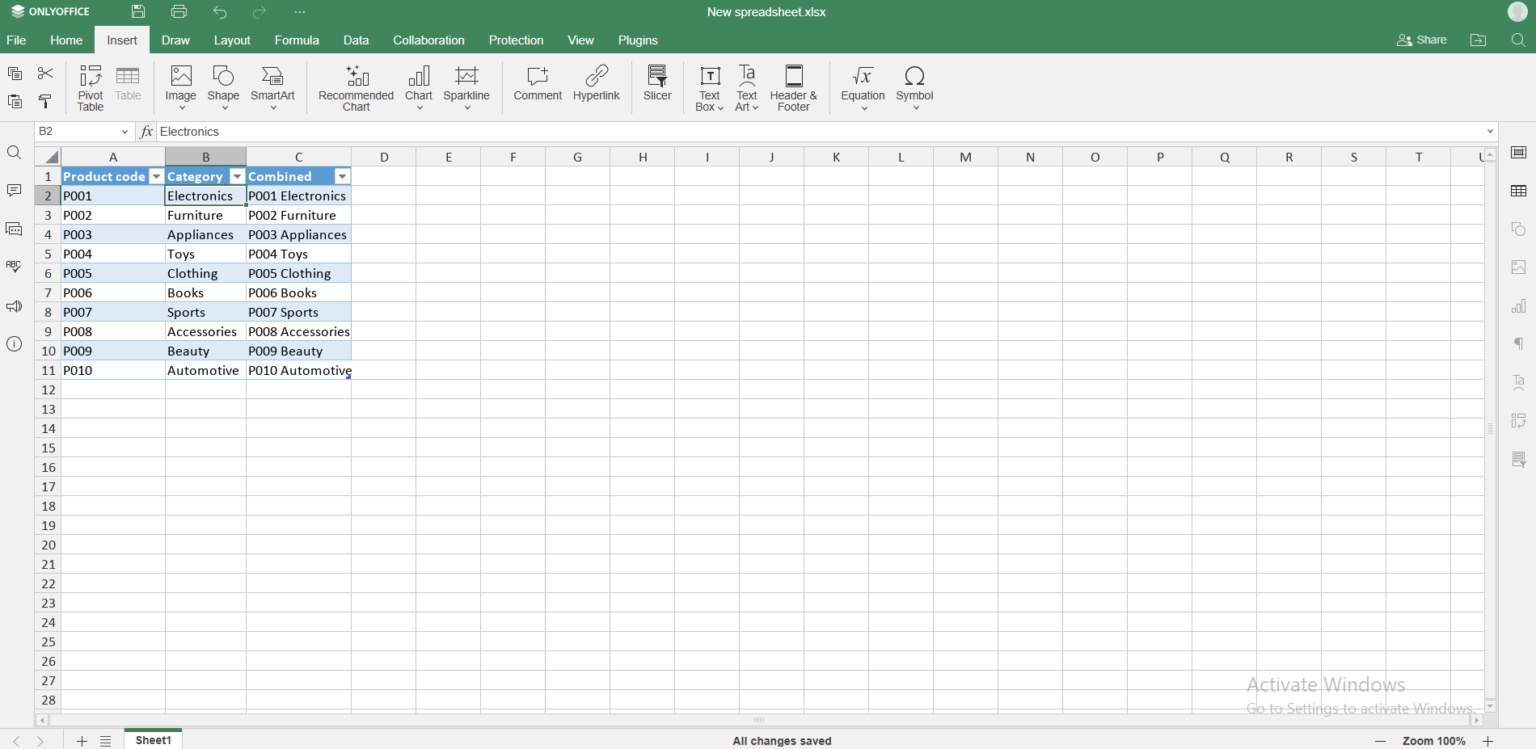
Task: Expand the Name Box cell dropdown
Action: point(125,132)
